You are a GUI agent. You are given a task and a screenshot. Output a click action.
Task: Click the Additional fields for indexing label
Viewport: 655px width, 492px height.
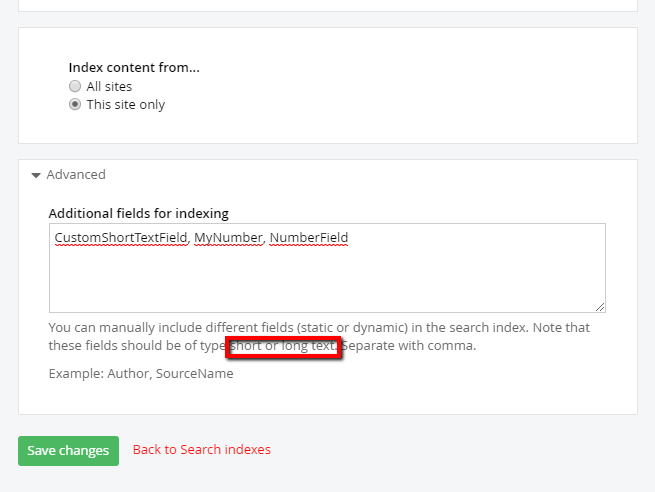coord(139,213)
